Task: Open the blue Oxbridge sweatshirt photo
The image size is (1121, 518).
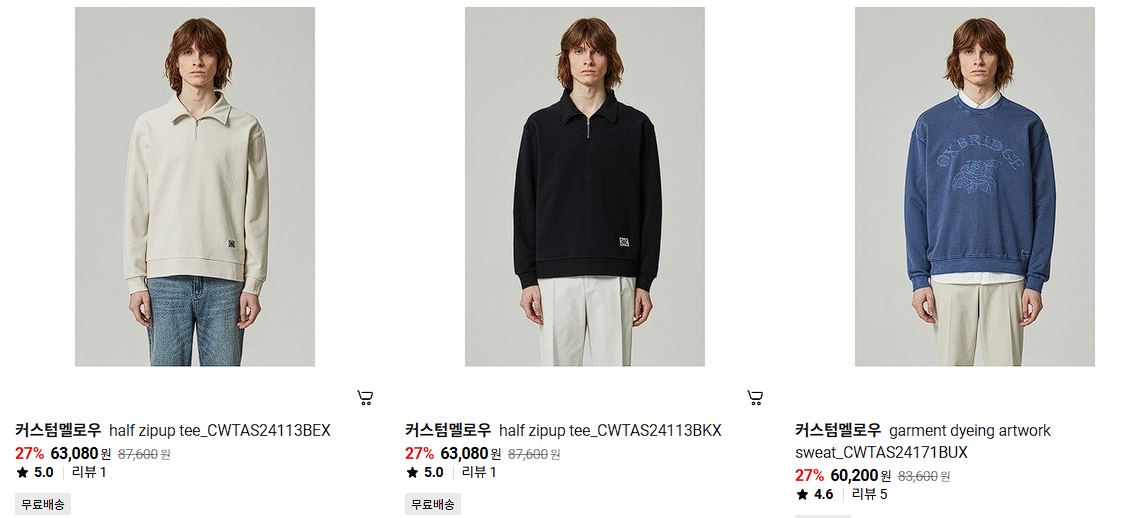Action: pos(974,186)
